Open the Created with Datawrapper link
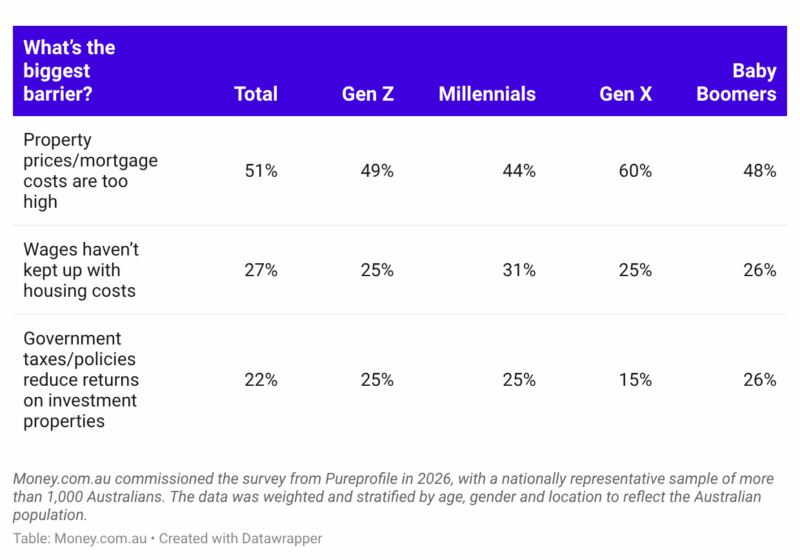 click(x=240, y=539)
